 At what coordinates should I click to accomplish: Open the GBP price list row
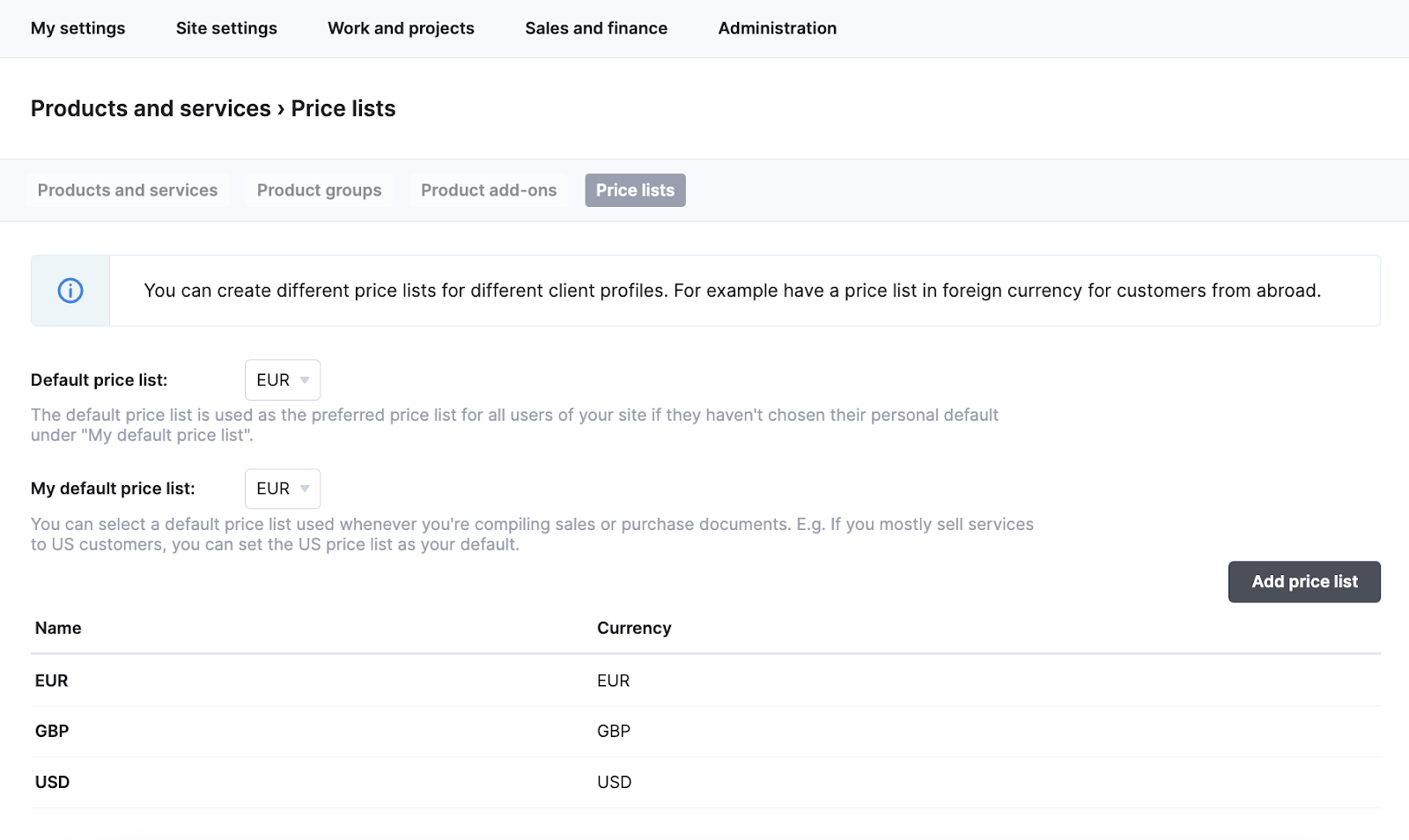(705, 732)
